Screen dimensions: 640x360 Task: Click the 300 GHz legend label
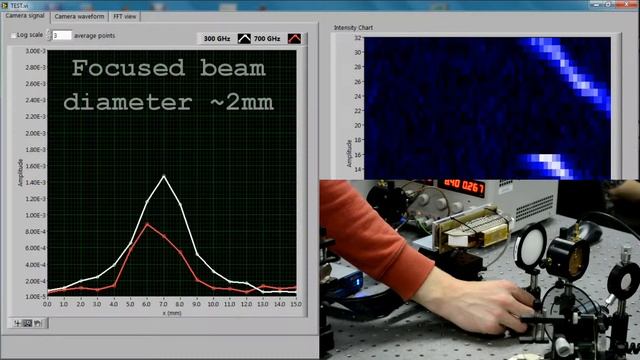(x=217, y=39)
